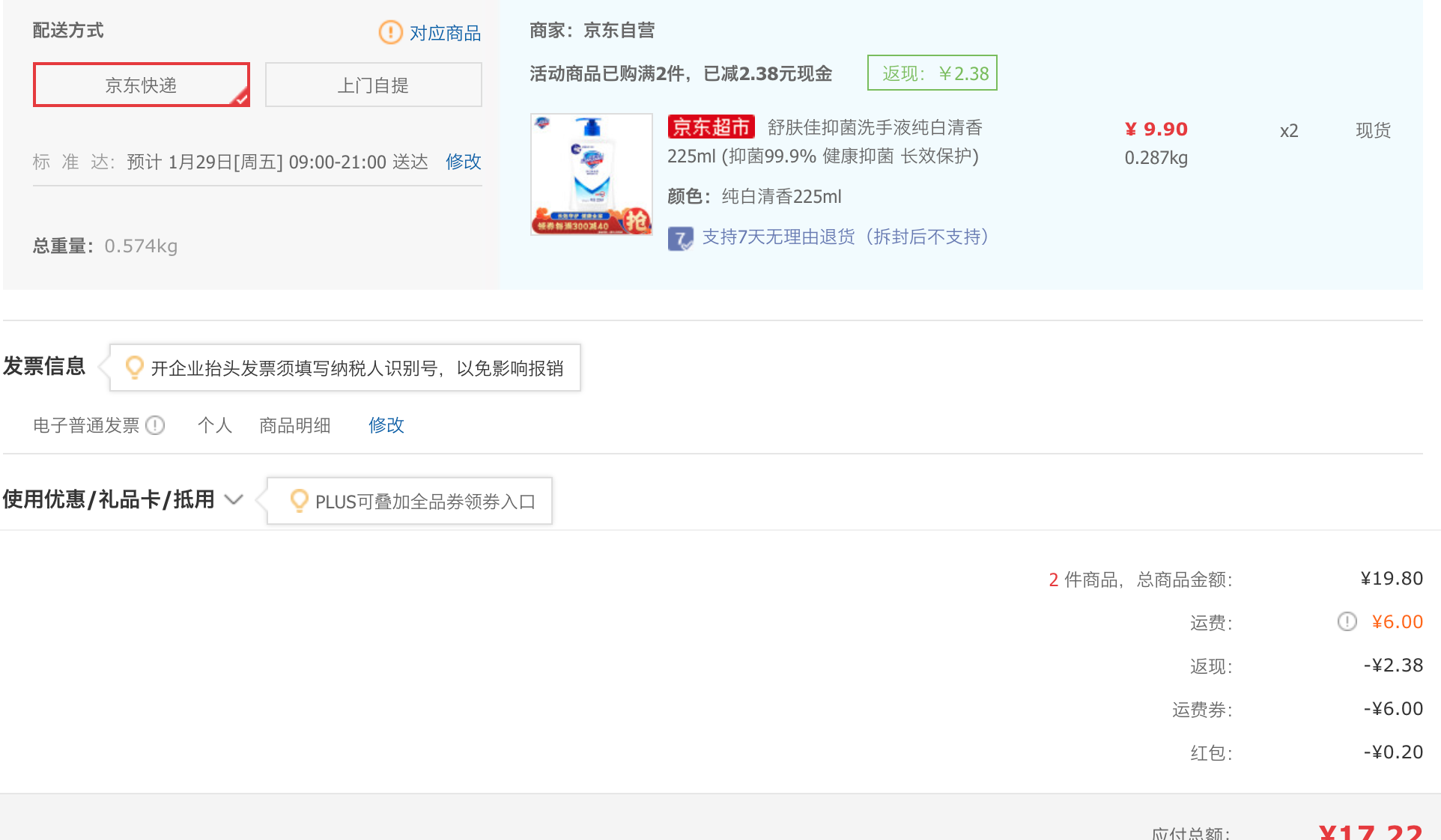Click the 配送方式 heading
The width and height of the screenshot is (1441, 840).
[x=68, y=30]
